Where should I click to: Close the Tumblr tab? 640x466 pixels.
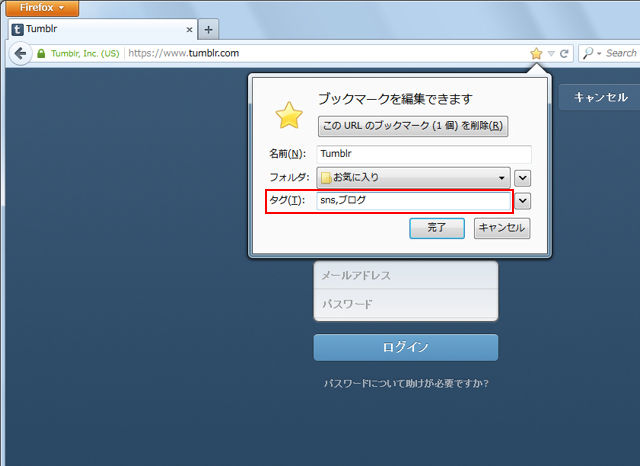pos(189,30)
